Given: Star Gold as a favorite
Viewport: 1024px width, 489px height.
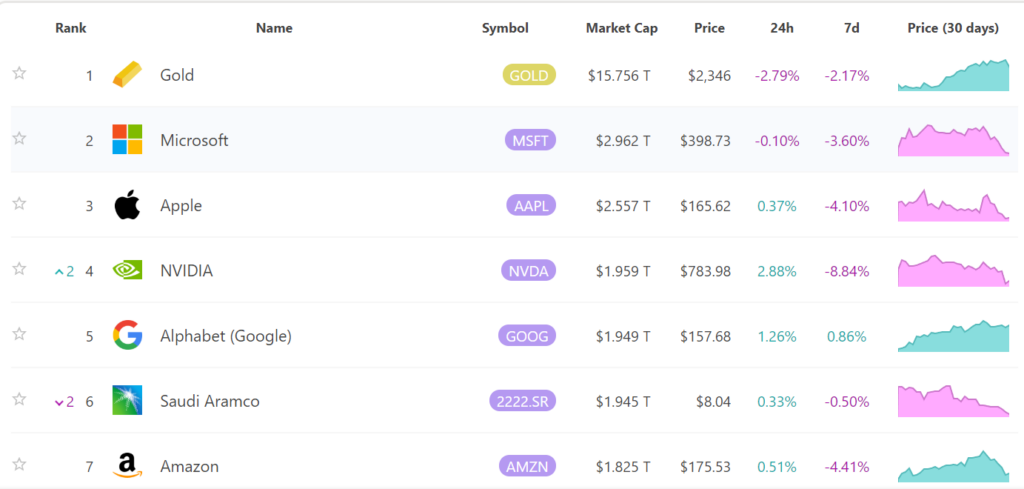Looking at the screenshot, I should [20, 72].
